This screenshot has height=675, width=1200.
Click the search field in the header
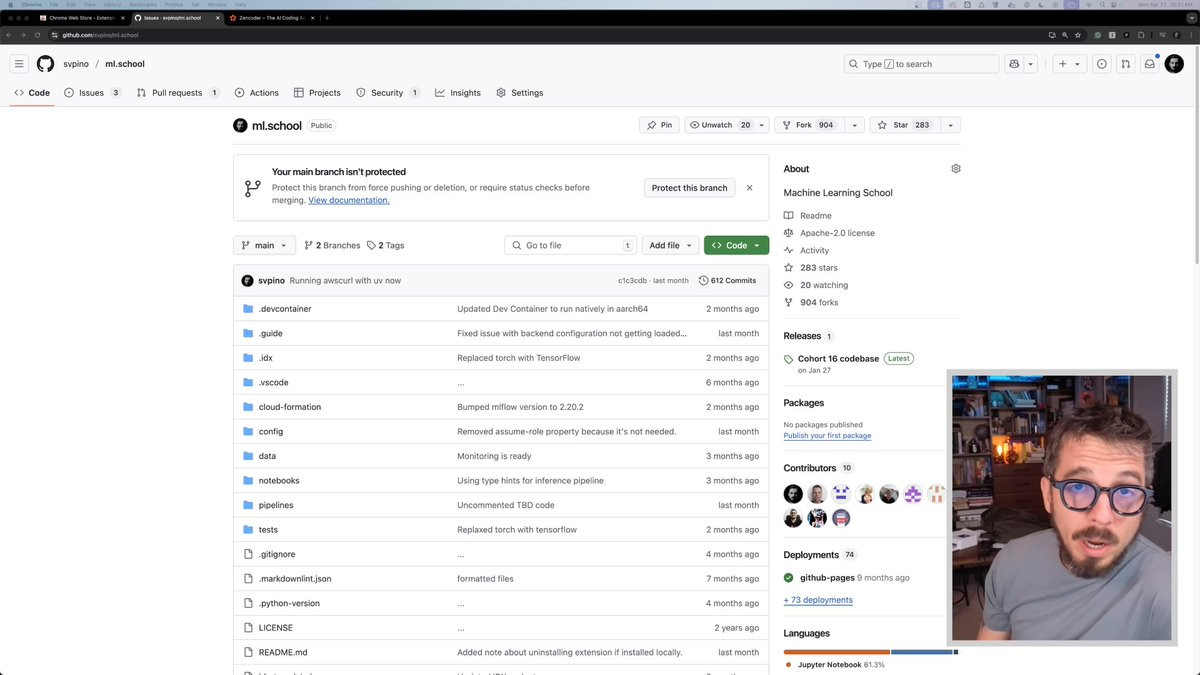pos(921,64)
